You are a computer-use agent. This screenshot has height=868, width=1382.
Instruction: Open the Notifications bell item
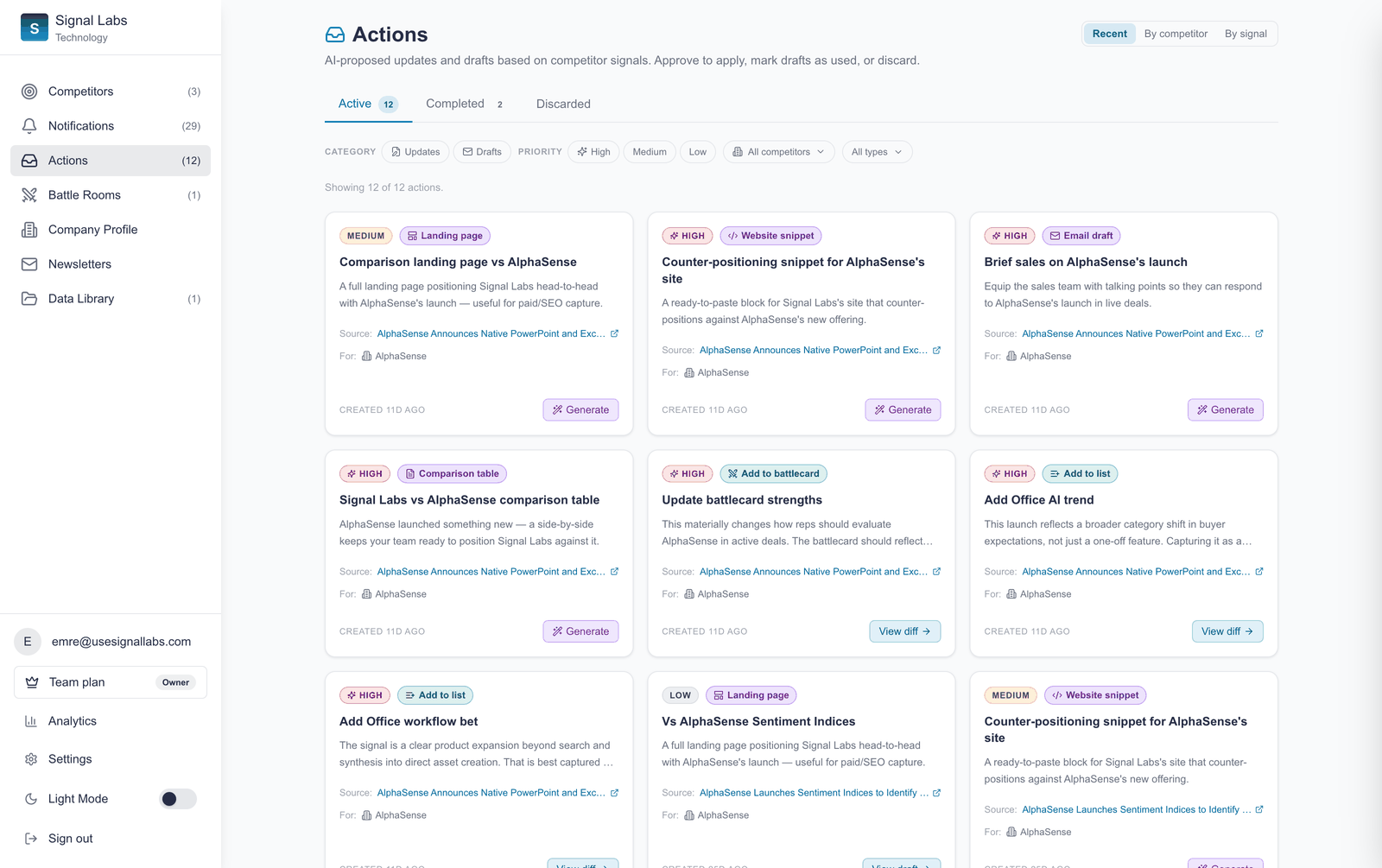click(111, 126)
